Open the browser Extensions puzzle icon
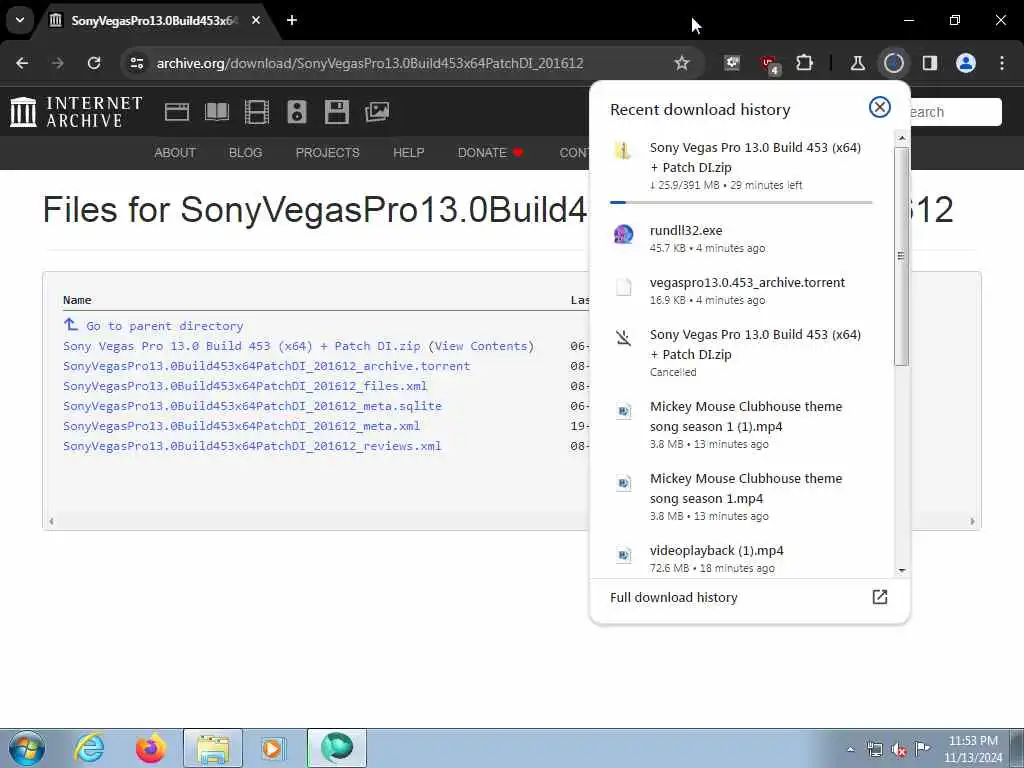The height and width of the screenshot is (768, 1024). 805,63
